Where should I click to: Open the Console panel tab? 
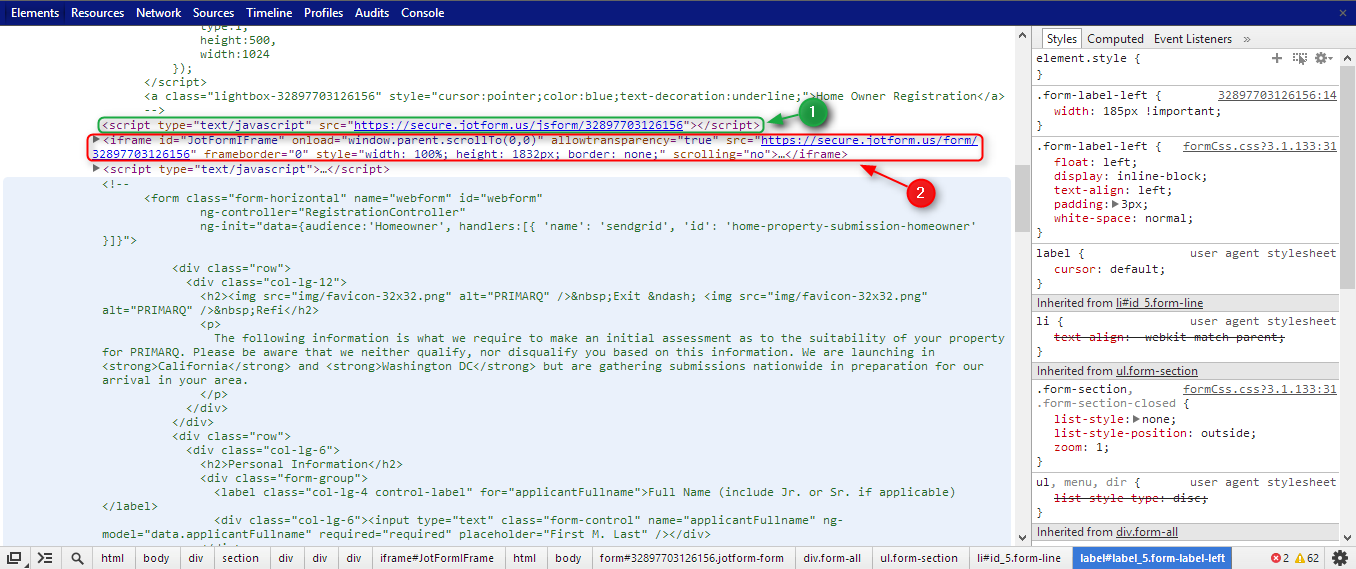[423, 13]
